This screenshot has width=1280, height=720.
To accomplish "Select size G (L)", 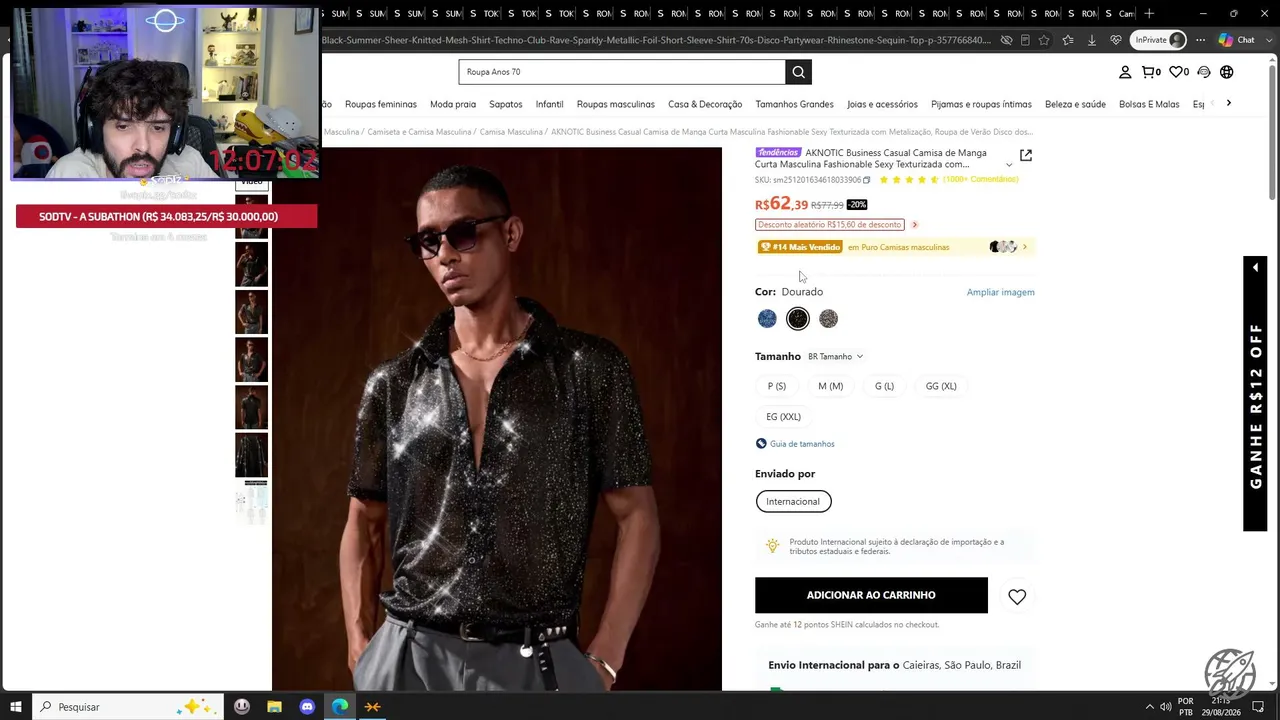I will coord(884,386).
